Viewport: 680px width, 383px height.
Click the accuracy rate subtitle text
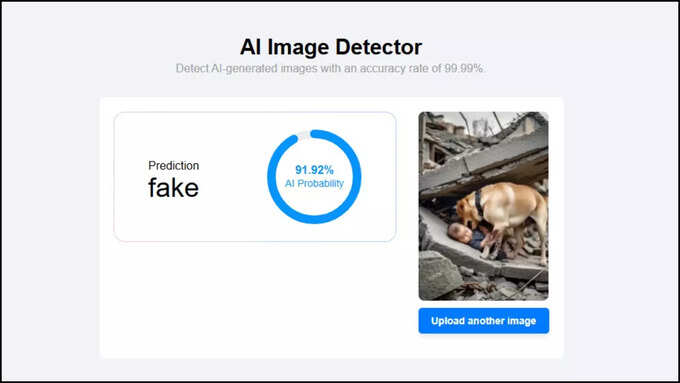330,69
